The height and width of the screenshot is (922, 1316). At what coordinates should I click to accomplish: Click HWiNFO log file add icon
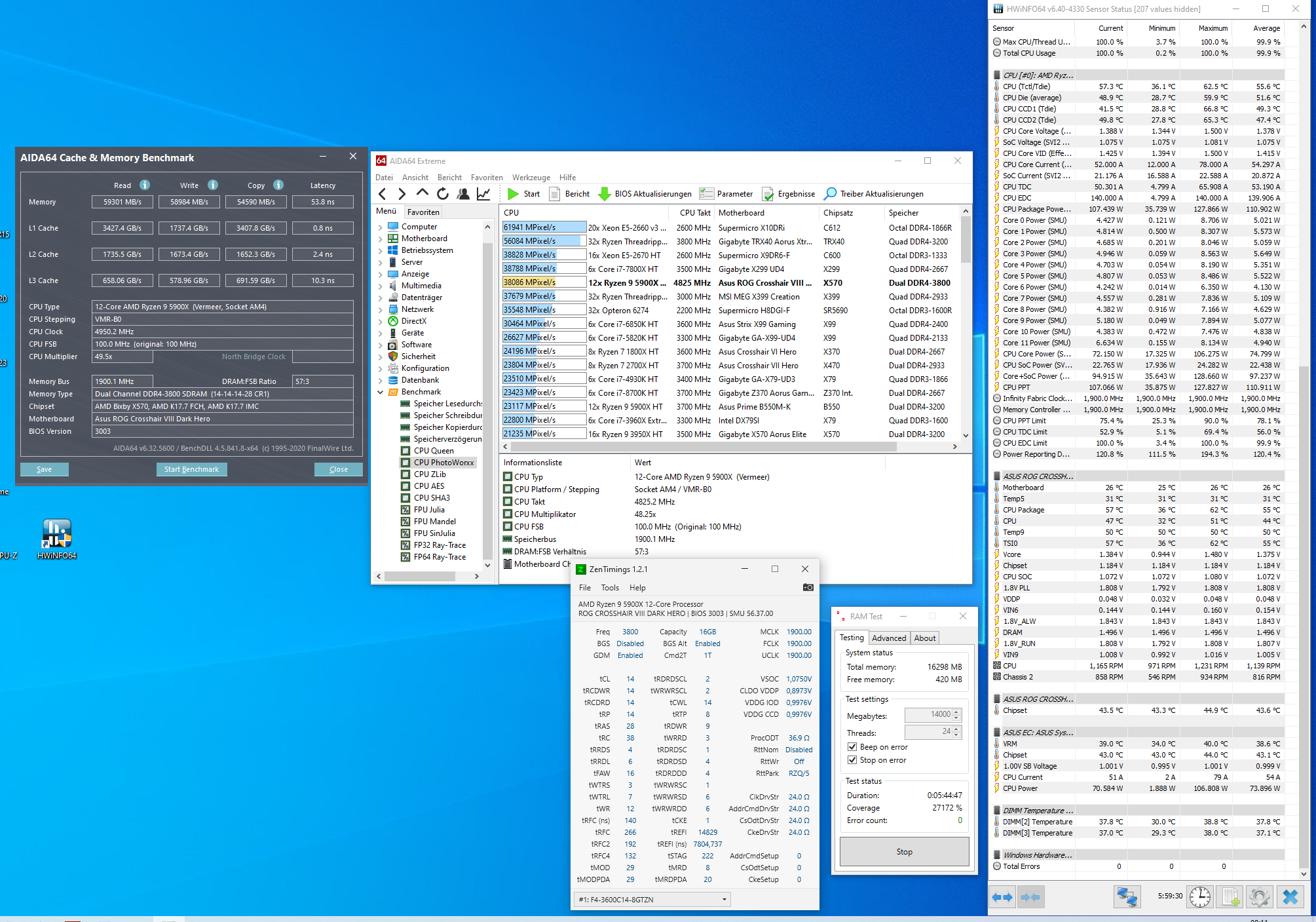pos(1231,896)
